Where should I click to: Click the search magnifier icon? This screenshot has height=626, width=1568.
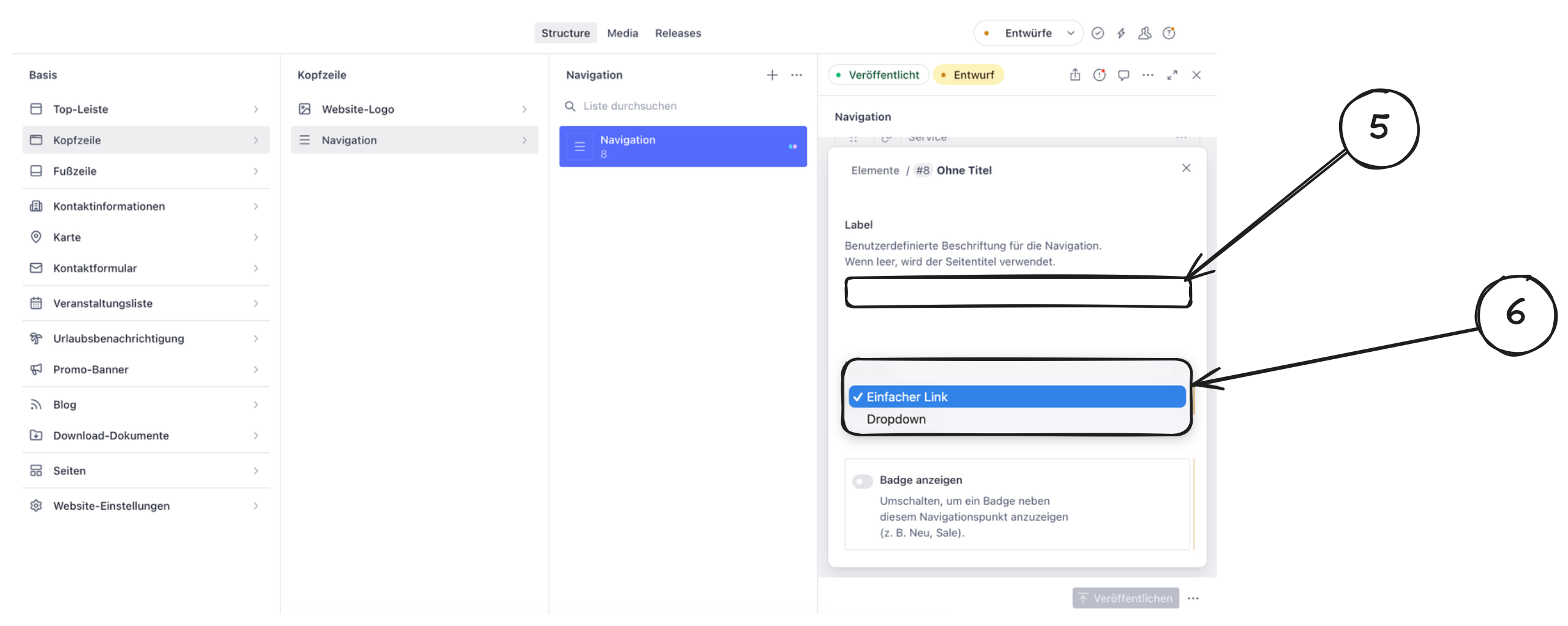(x=570, y=106)
